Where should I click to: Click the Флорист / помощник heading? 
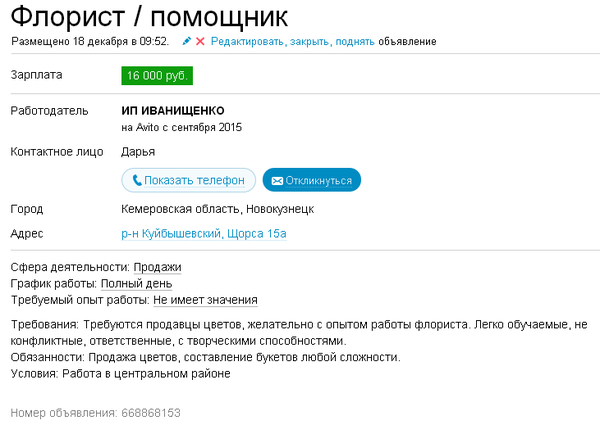point(149,17)
